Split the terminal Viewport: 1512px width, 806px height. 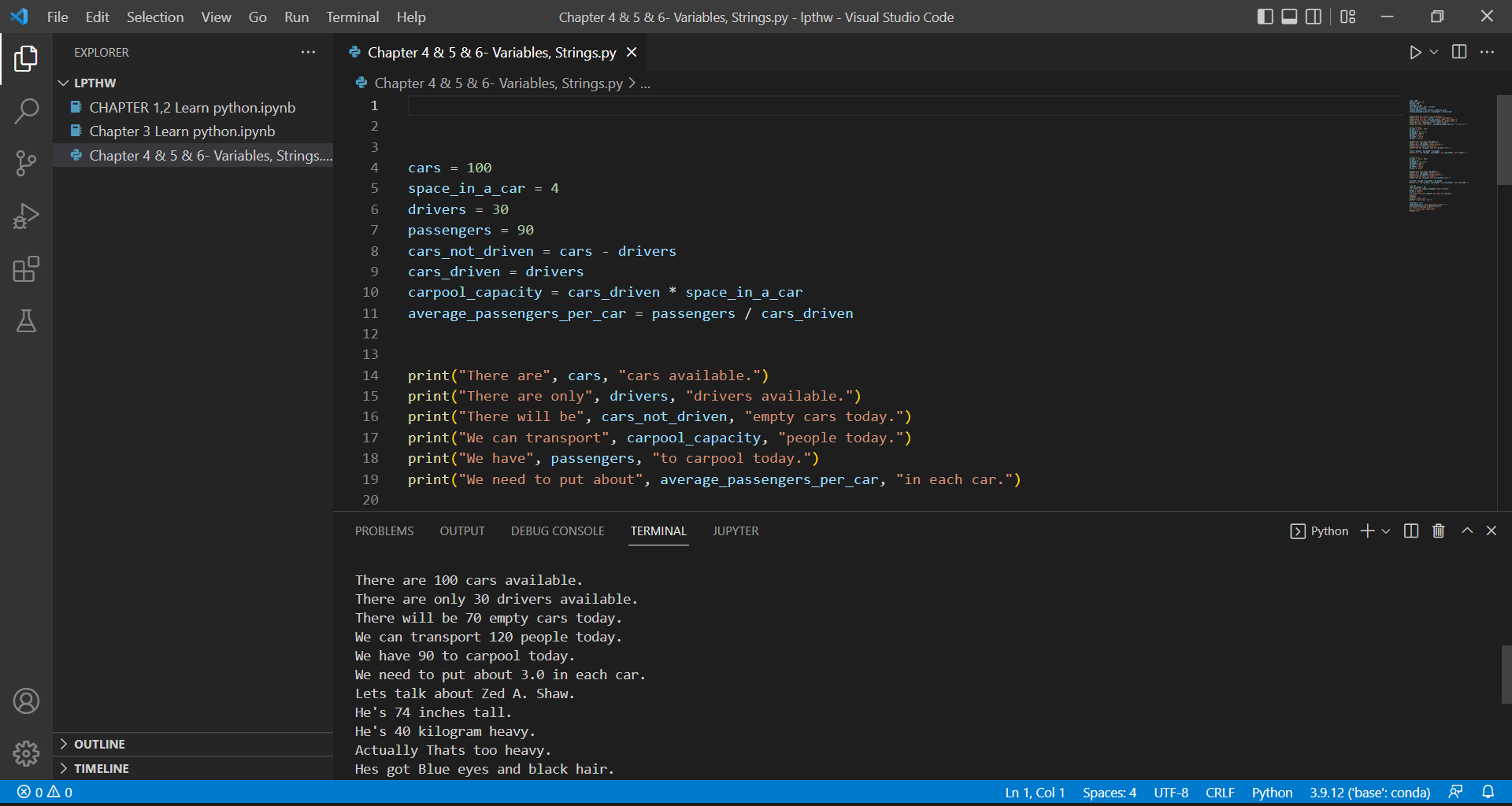coord(1410,531)
